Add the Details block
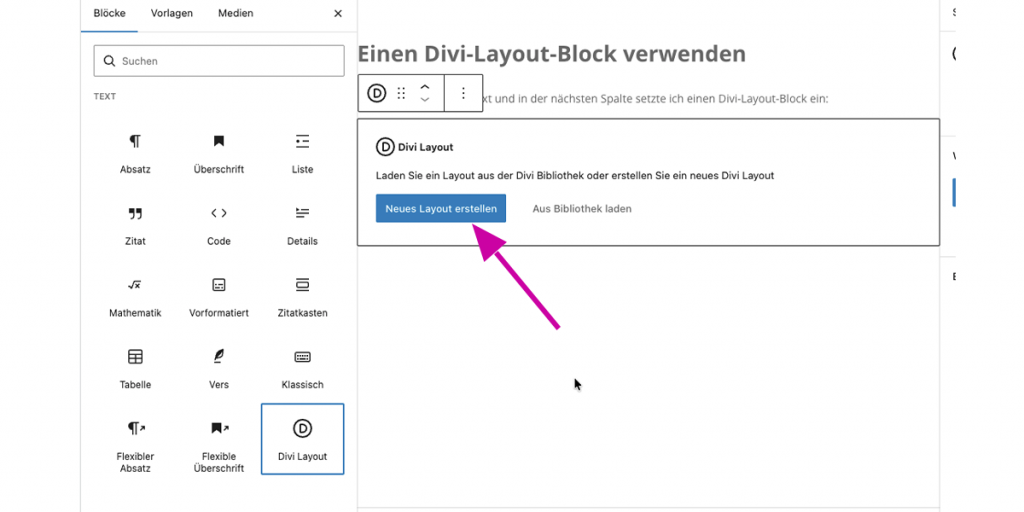The width and height of the screenshot is (1024, 512). 302,225
